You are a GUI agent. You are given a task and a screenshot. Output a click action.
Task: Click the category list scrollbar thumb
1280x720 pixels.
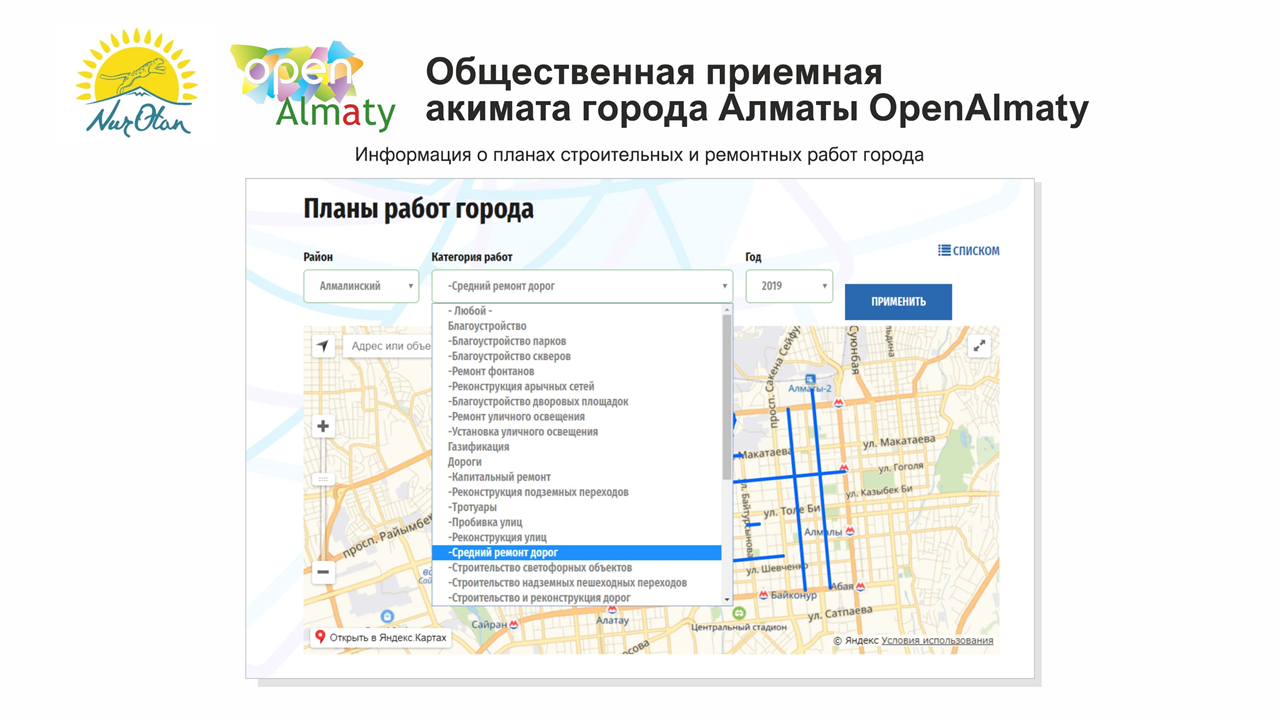click(727, 397)
